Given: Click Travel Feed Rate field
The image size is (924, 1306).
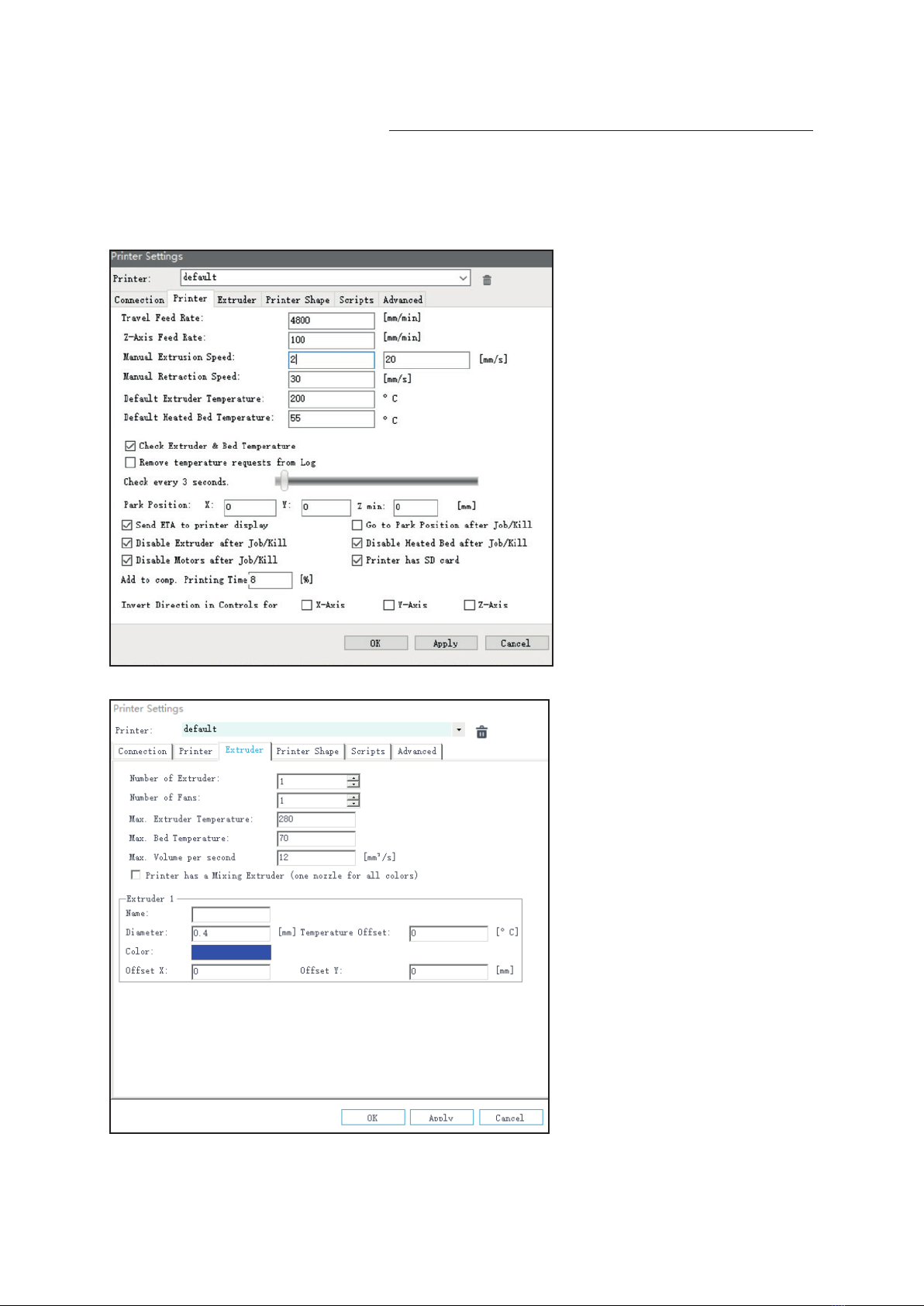Looking at the screenshot, I should 332,321.
